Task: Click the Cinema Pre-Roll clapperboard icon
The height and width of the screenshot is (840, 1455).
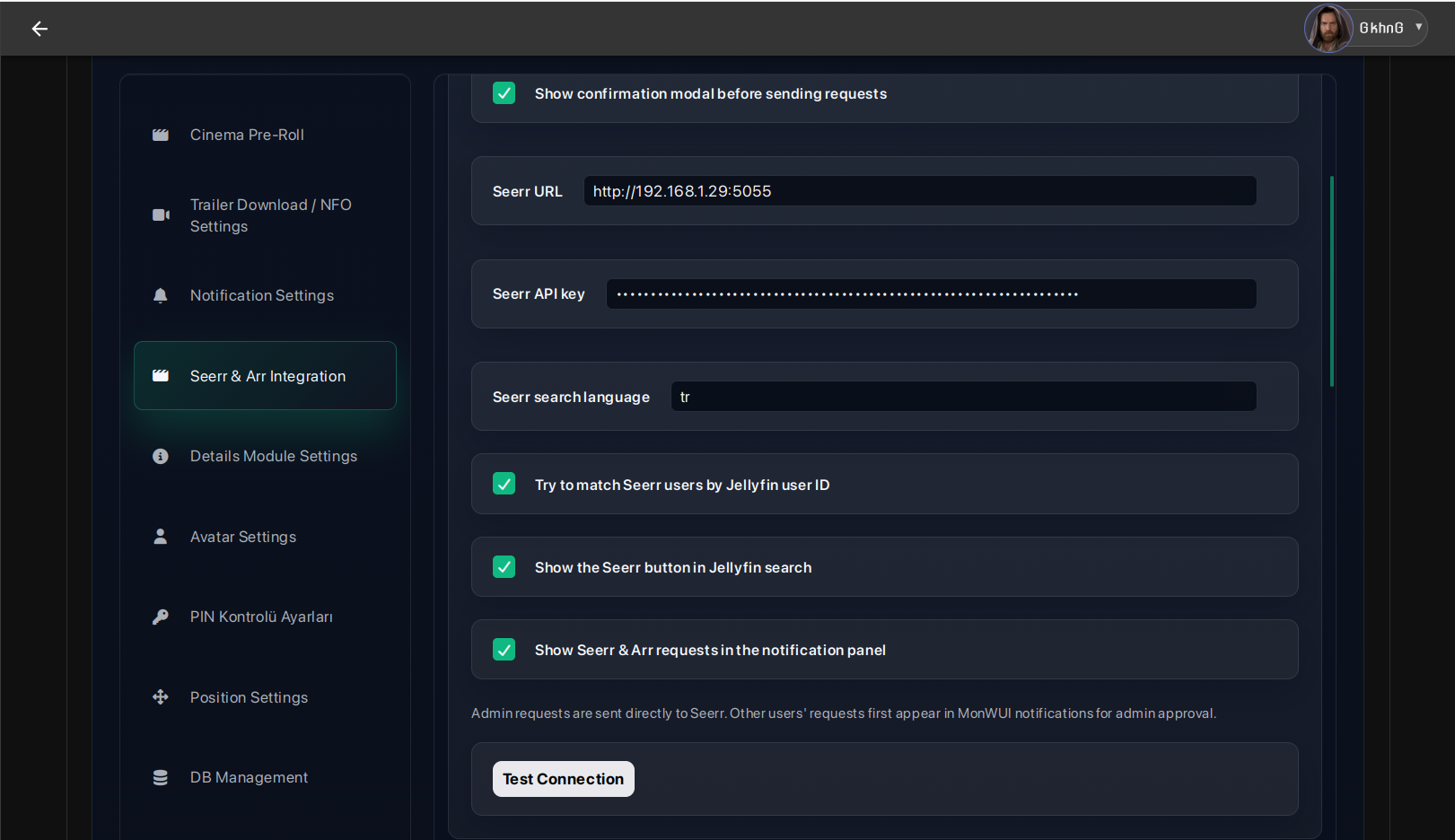Action: point(161,135)
